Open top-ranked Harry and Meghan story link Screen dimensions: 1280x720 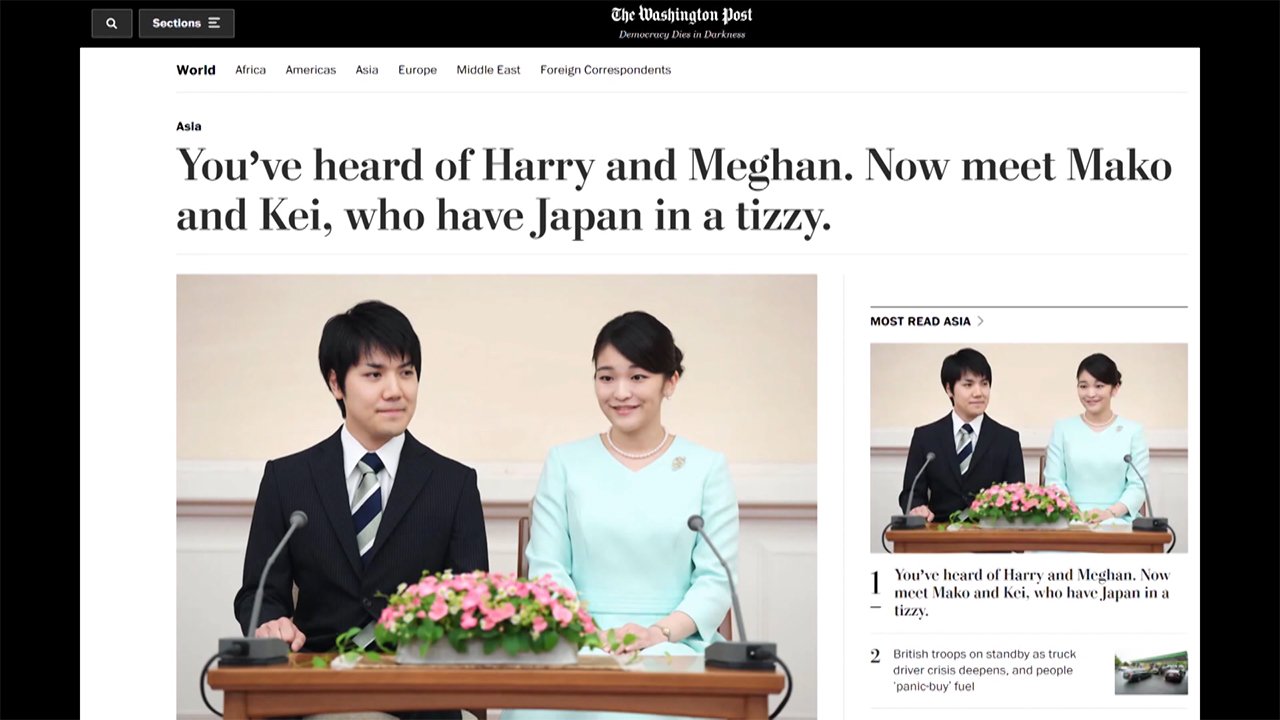(1031, 592)
